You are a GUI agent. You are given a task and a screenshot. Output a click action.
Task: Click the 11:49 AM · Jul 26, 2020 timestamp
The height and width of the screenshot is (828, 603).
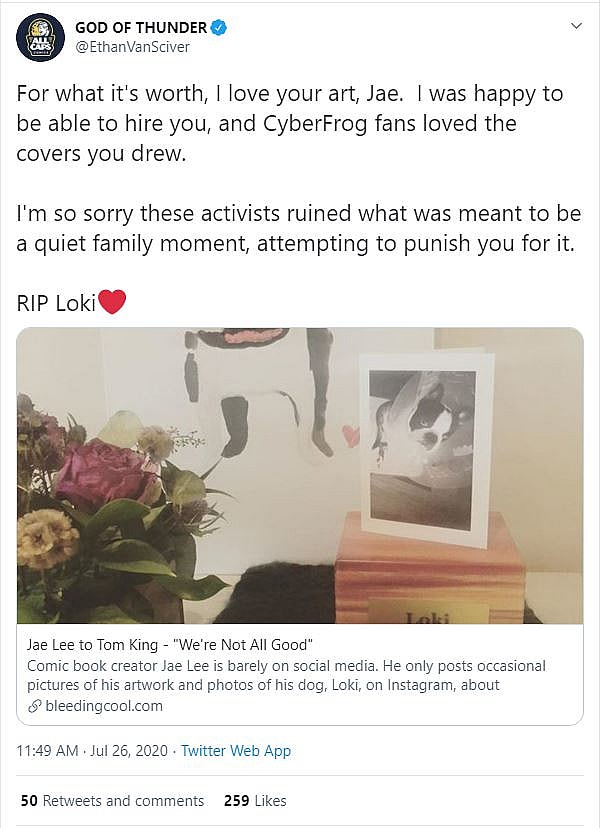pos(92,751)
